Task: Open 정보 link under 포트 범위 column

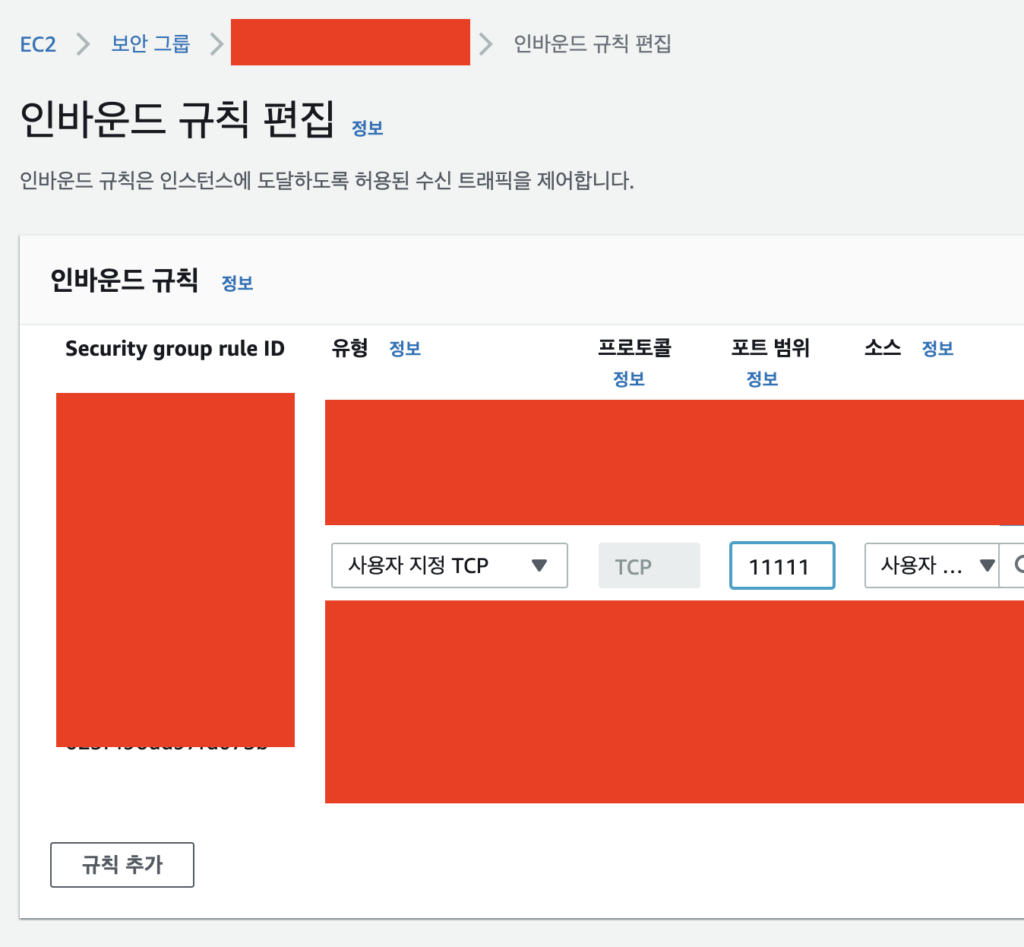Action: pos(762,379)
